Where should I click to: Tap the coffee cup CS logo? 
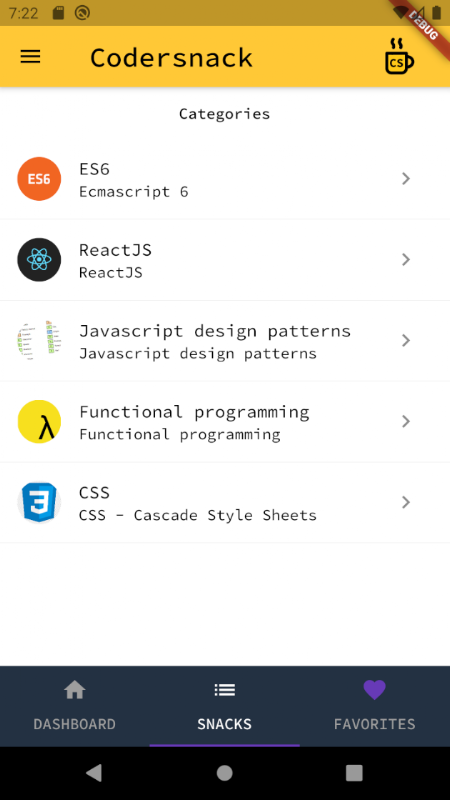pyautogui.click(x=399, y=56)
